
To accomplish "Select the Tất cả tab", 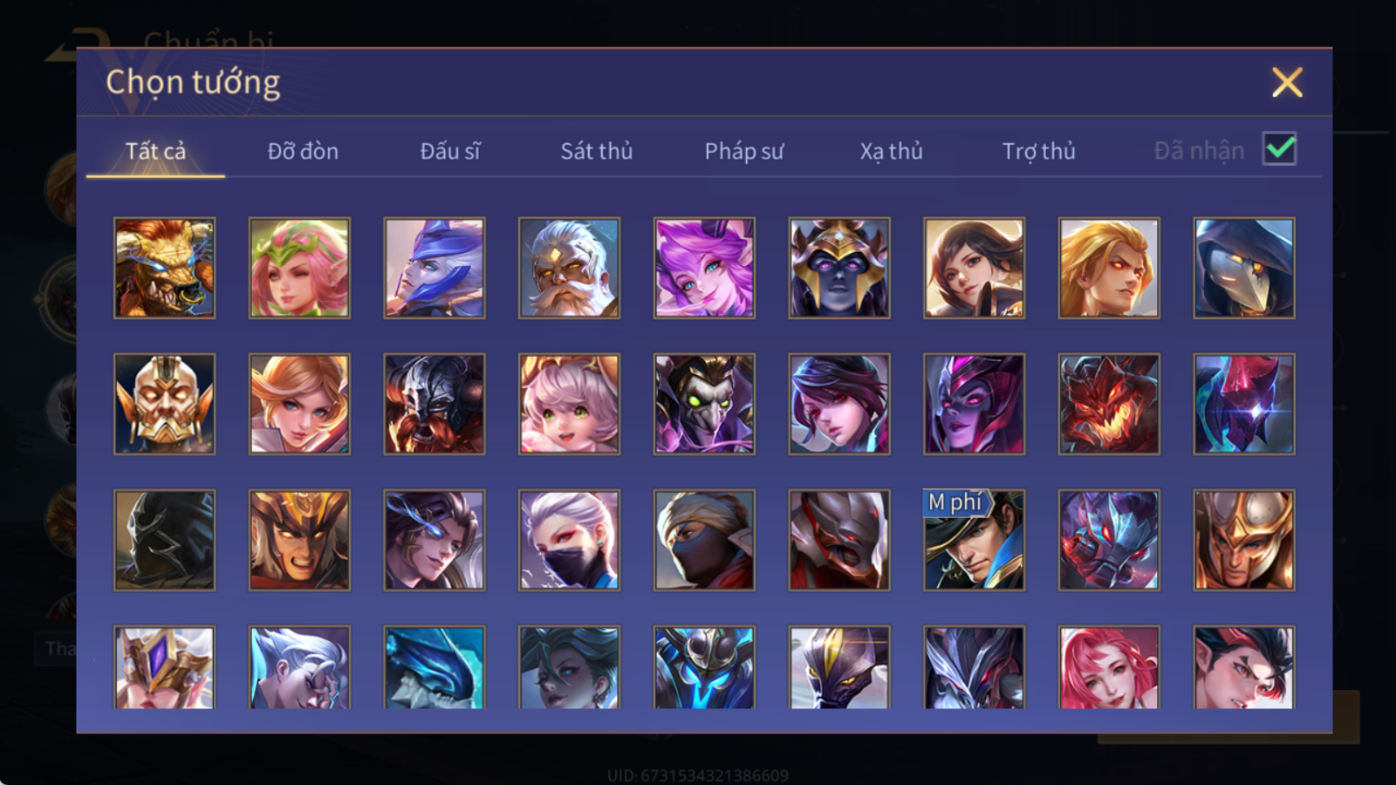I will (156, 151).
